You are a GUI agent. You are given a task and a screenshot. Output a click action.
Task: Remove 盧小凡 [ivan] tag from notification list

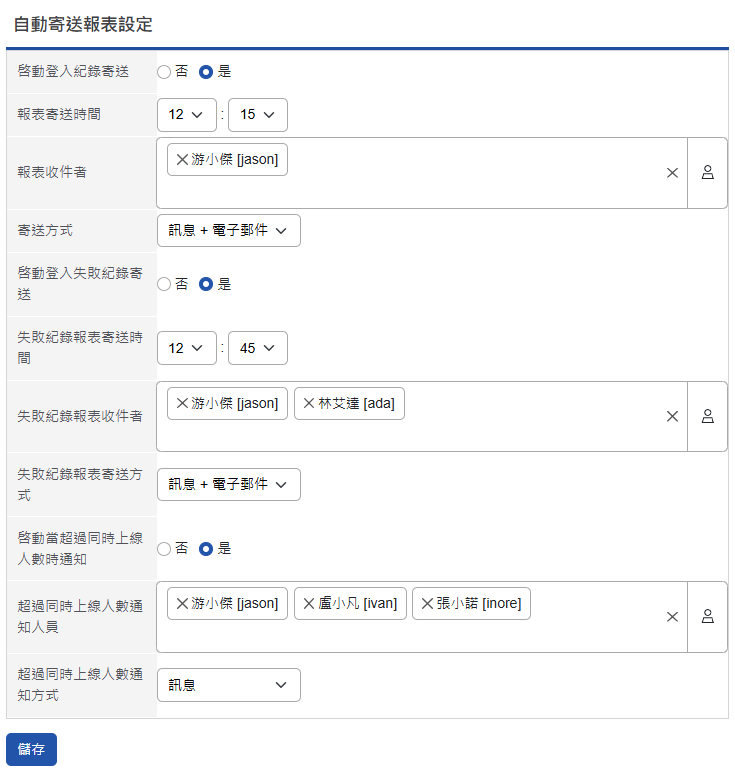[x=309, y=603]
